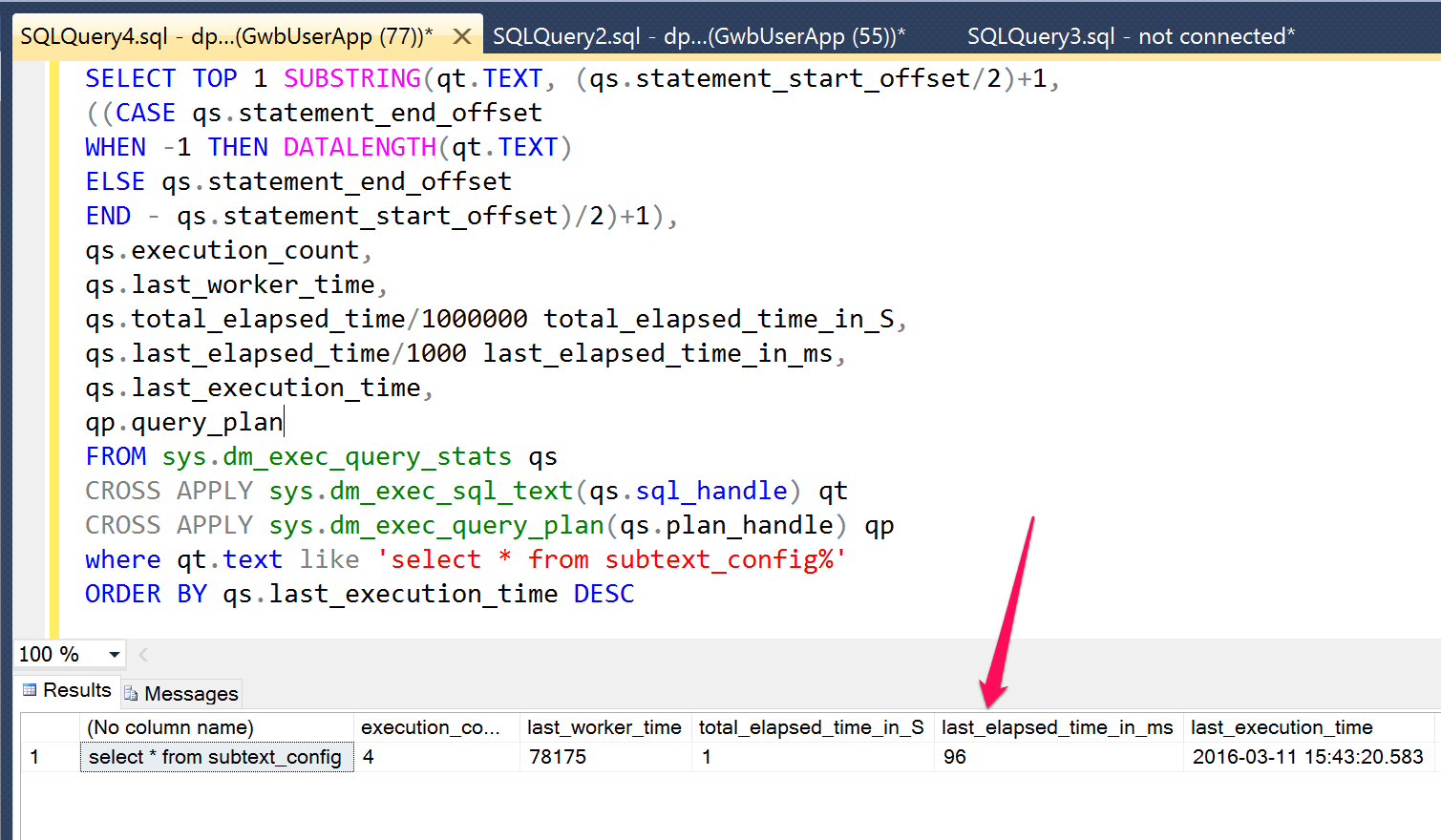Select the execution_co... column header
Screen dimensions: 1441x840
[436, 727]
